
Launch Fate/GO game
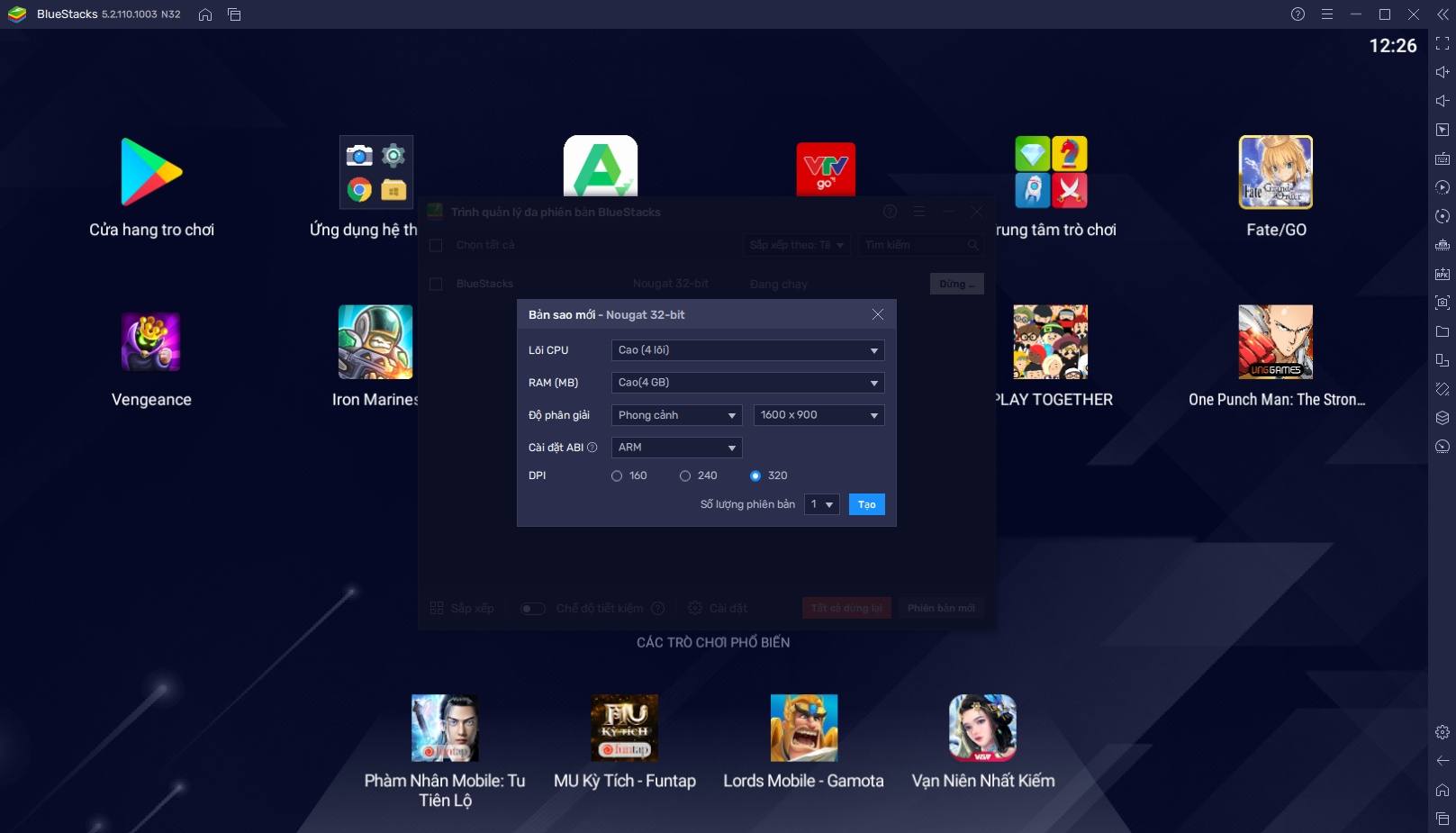[1276, 172]
